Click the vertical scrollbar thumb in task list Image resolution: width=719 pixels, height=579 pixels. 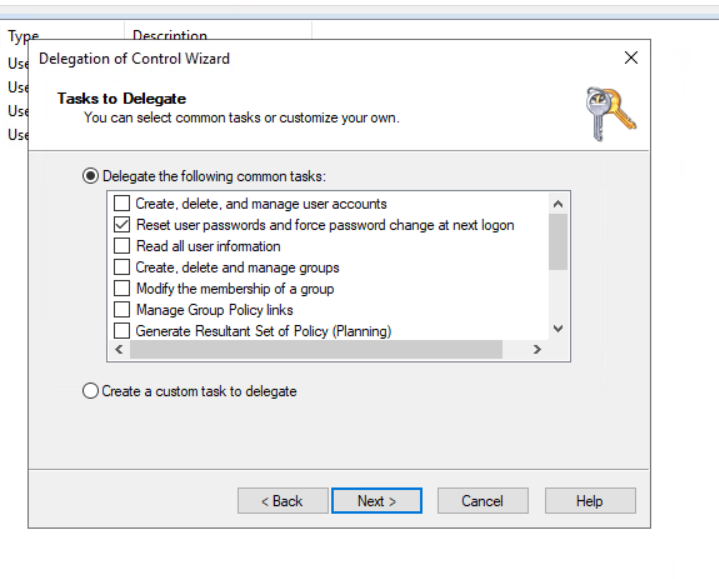[558, 242]
